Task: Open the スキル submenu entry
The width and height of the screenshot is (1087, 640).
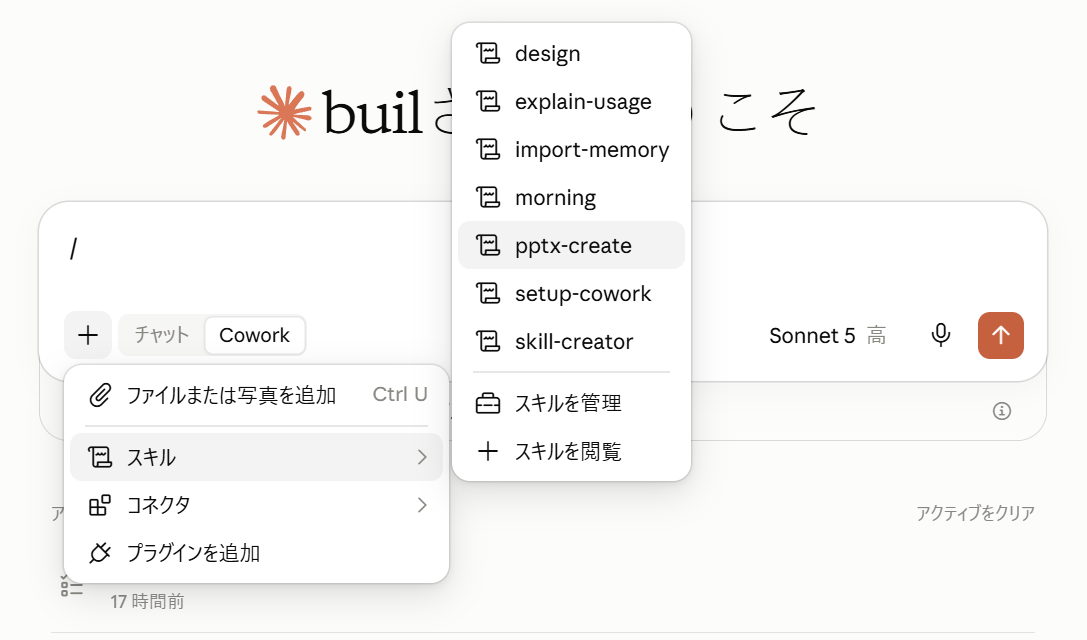Action: pos(256,457)
